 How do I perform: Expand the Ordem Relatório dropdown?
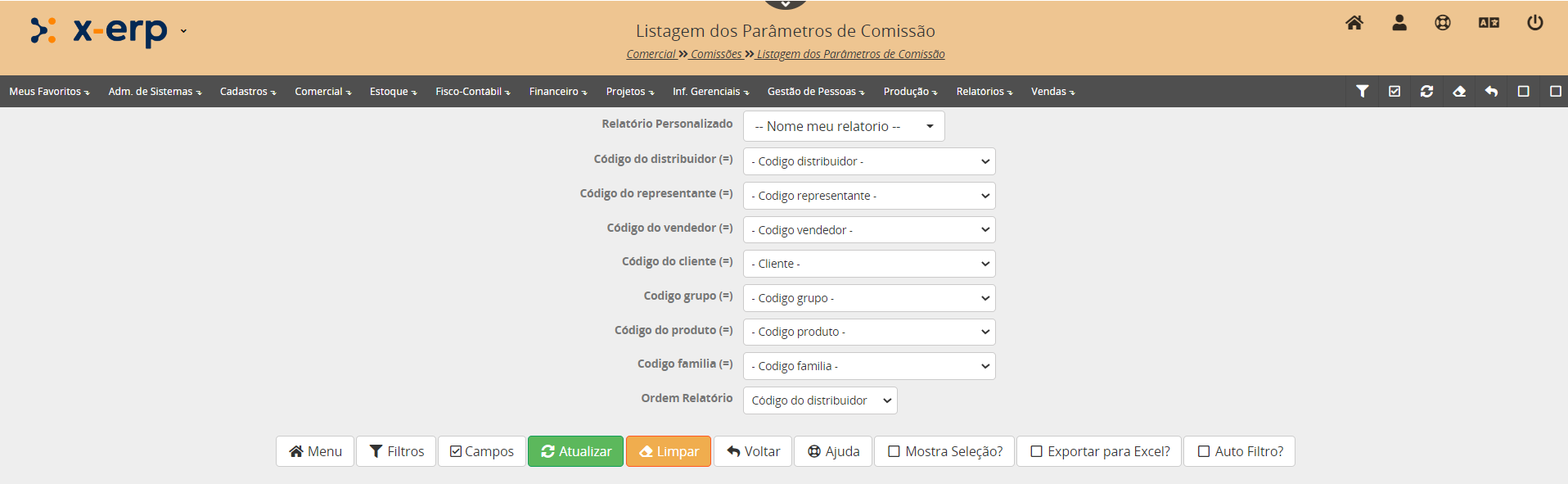coord(819,400)
